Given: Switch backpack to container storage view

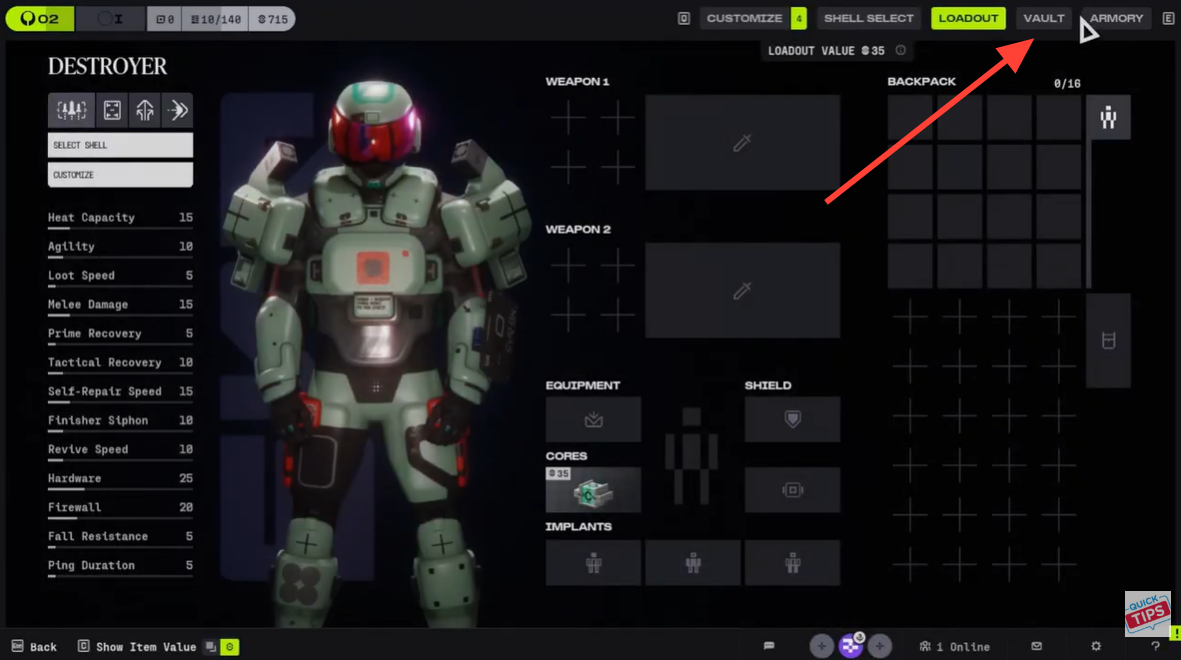Looking at the screenshot, I should point(1108,341).
